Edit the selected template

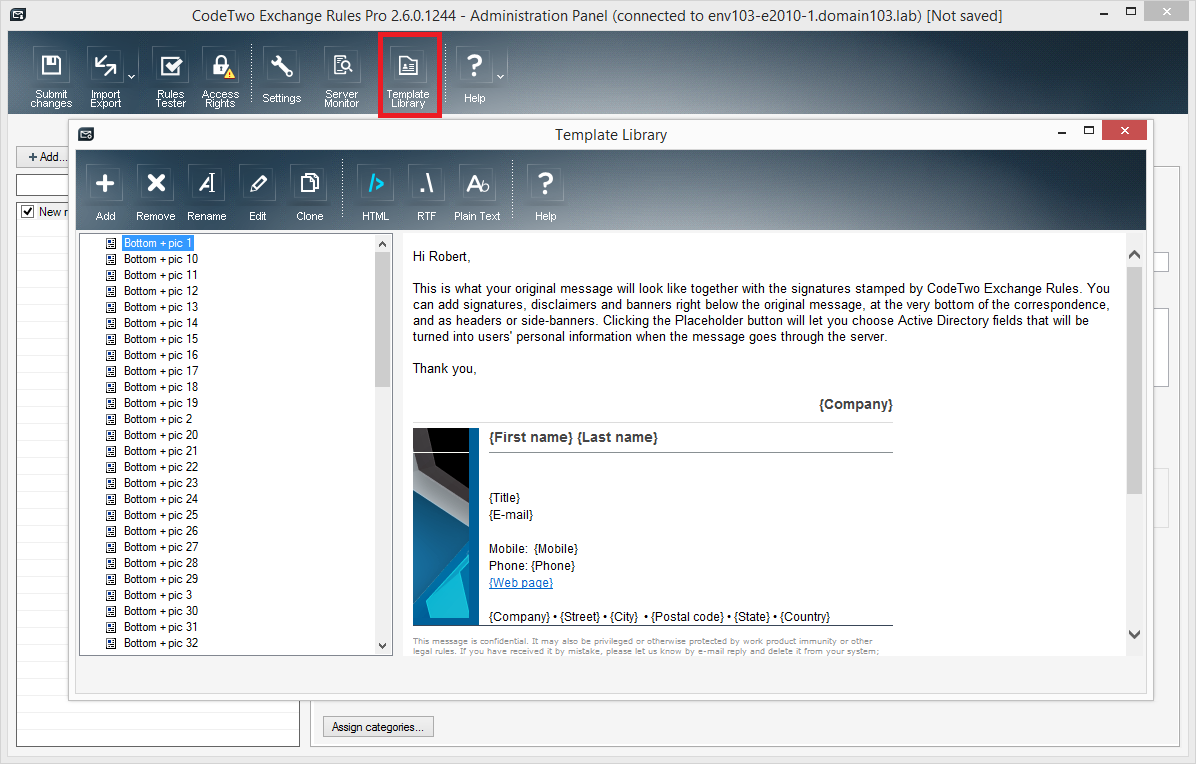tap(258, 194)
